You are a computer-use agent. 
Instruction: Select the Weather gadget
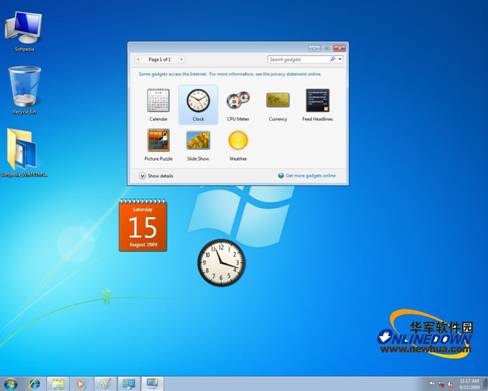(x=238, y=145)
